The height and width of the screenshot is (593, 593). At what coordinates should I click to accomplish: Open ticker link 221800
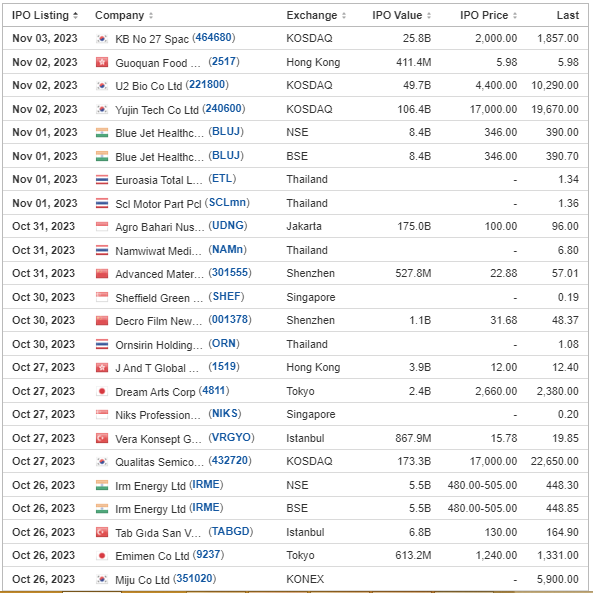tap(207, 84)
